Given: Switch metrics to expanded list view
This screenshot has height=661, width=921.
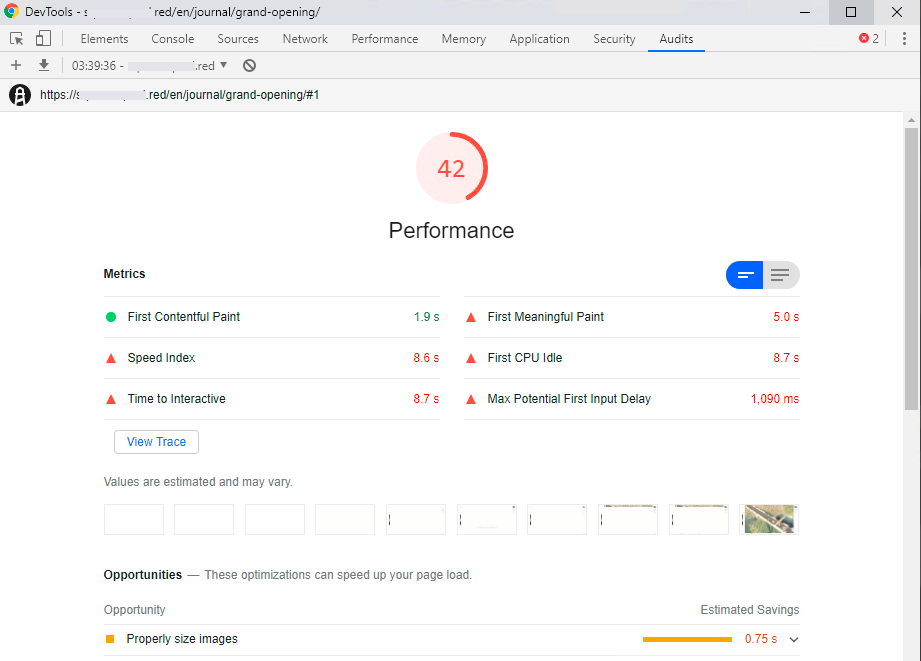Looking at the screenshot, I should click(781, 275).
